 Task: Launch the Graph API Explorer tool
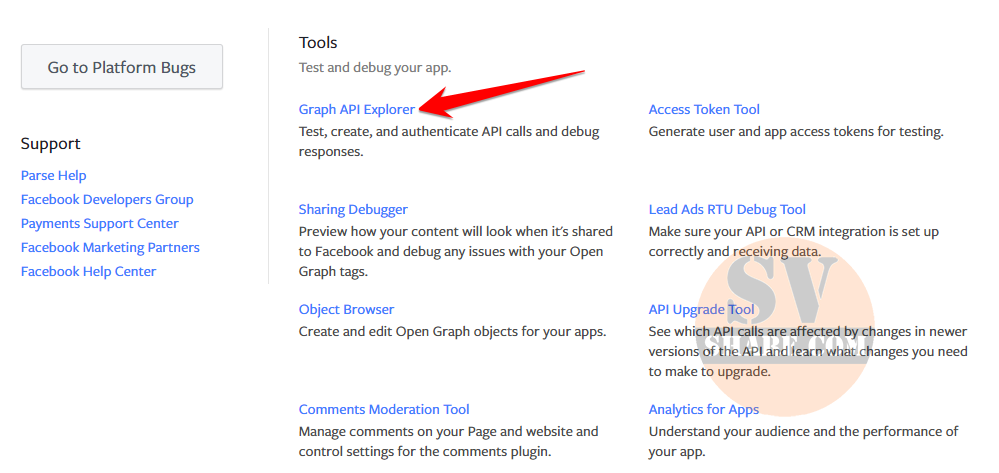point(356,109)
